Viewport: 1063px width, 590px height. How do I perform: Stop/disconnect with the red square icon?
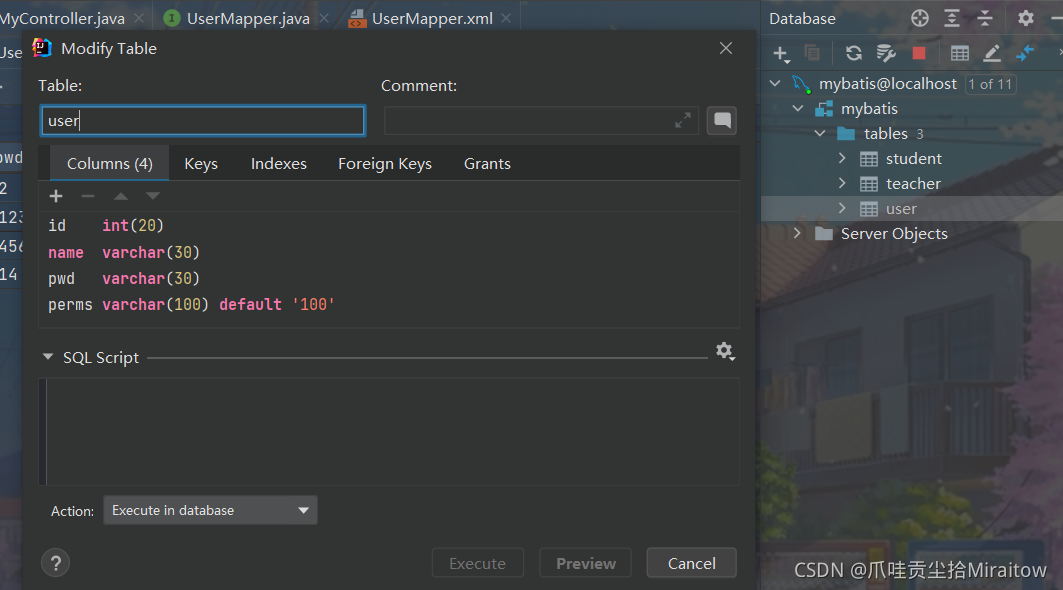coord(919,53)
